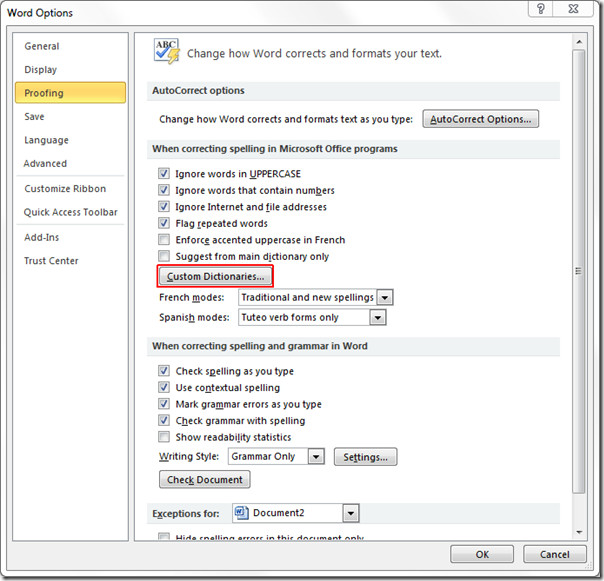
Task: Open Save options category
Action: (x=70, y=116)
